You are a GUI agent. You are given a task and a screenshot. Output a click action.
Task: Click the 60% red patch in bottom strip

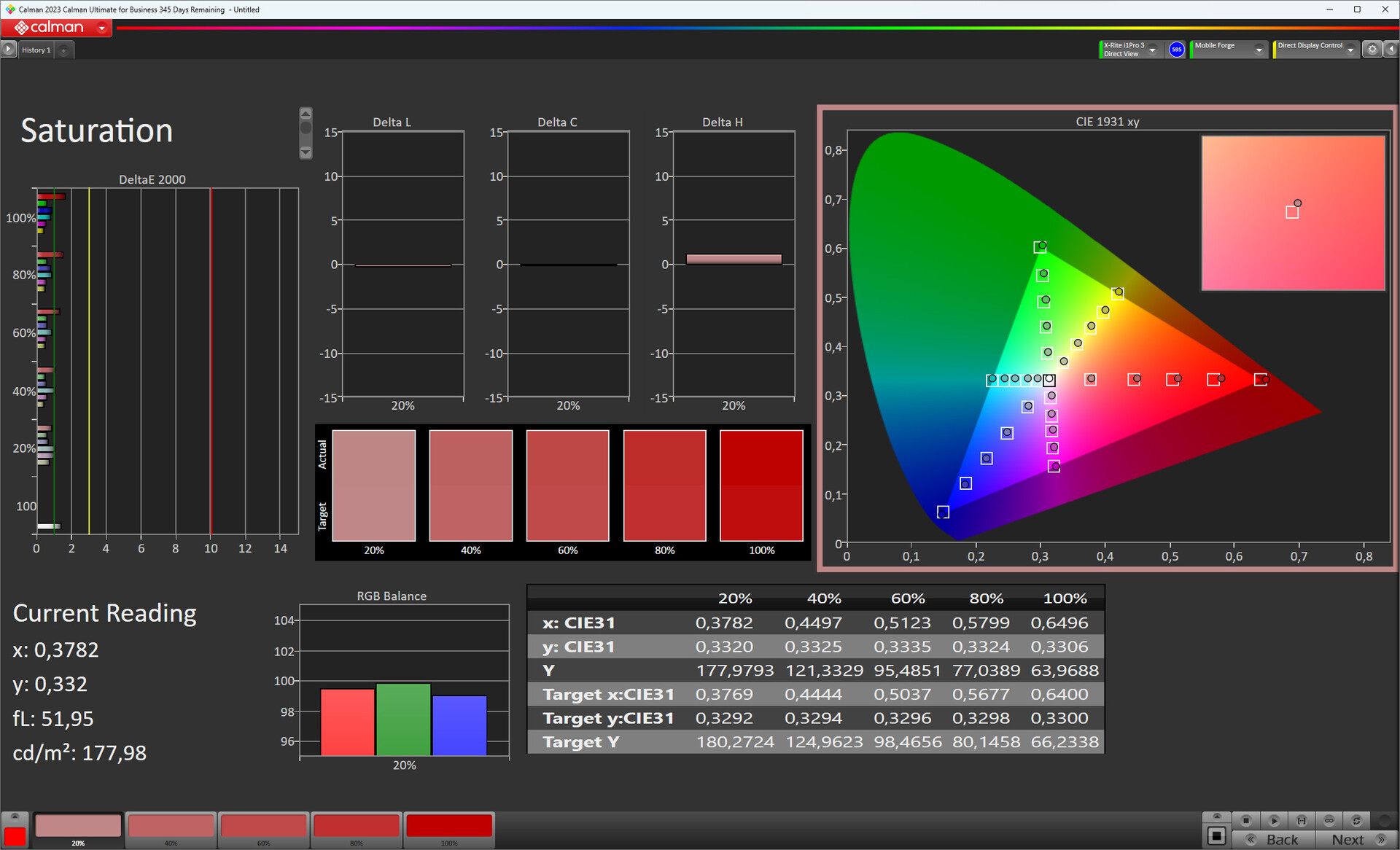point(263,830)
